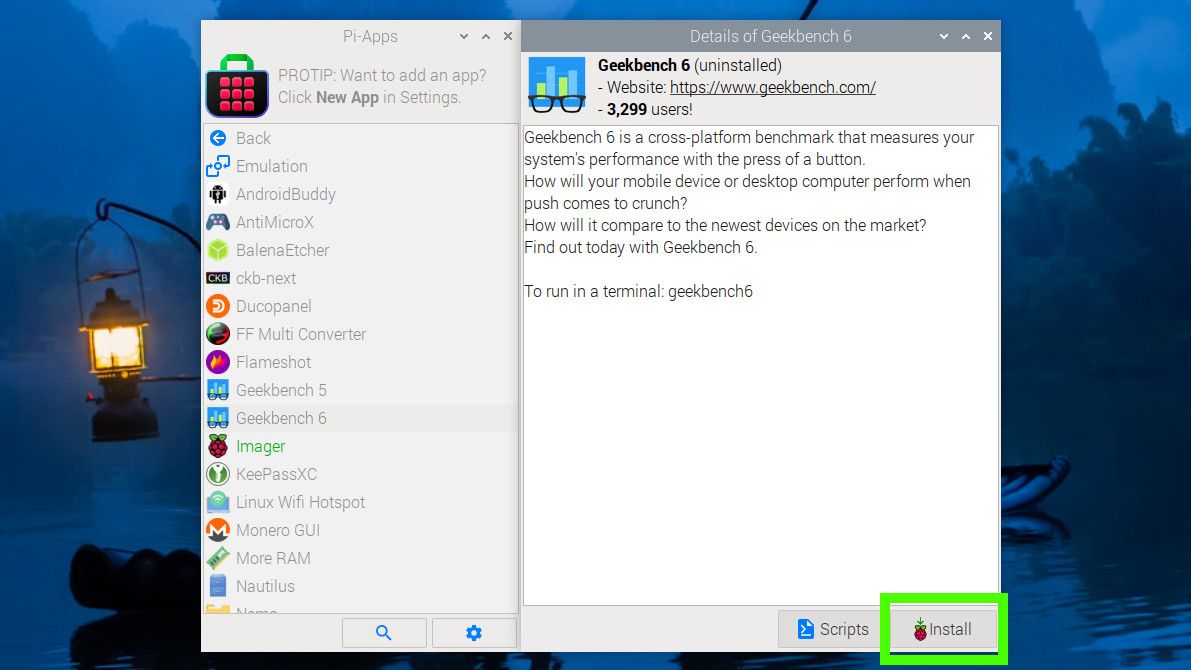Install Geekbench 6
Viewport: 1191px width, 670px height.
(943, 629)
